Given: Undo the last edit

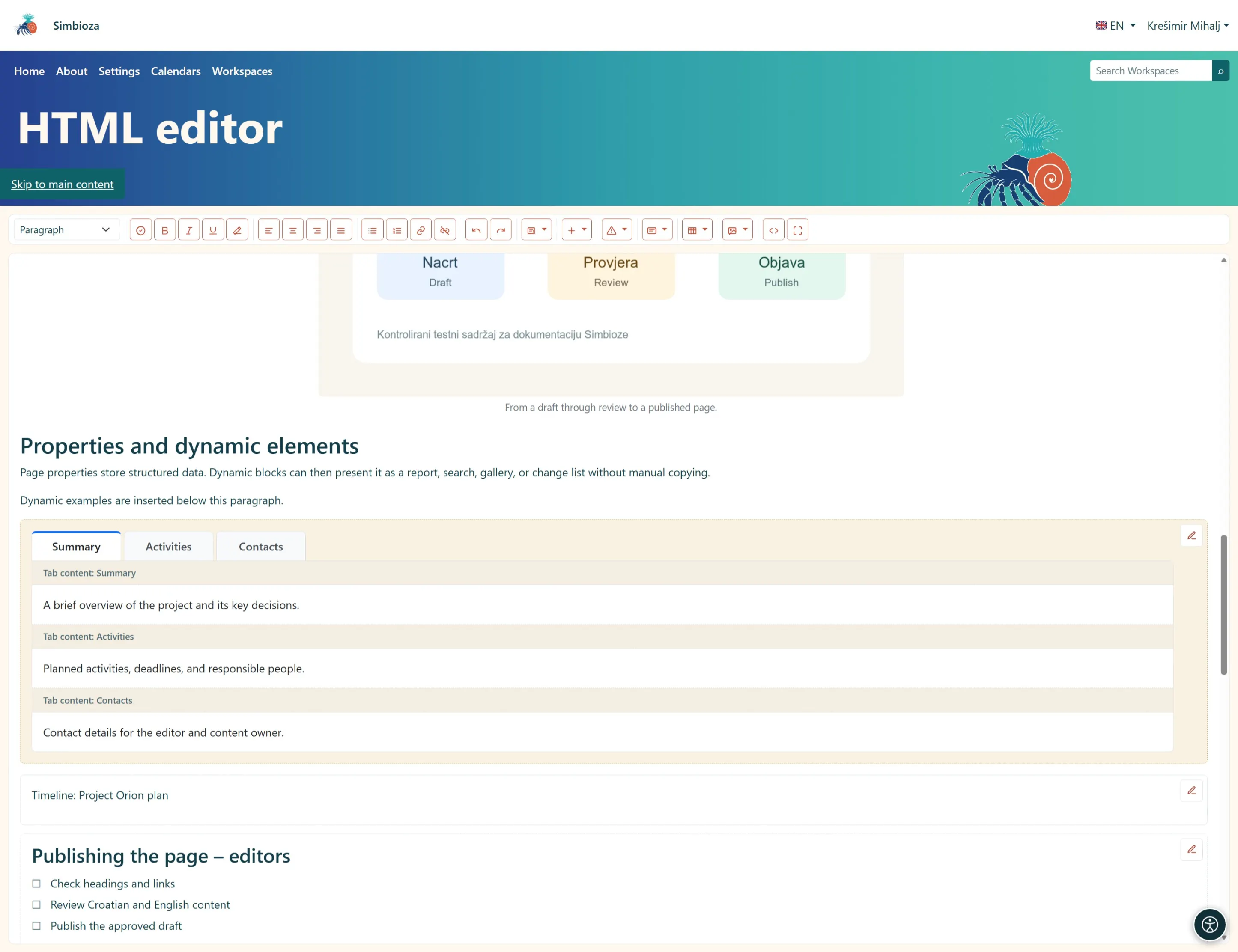Looking at the screenshot, I should pyautogui.click(x=476, y=230).
